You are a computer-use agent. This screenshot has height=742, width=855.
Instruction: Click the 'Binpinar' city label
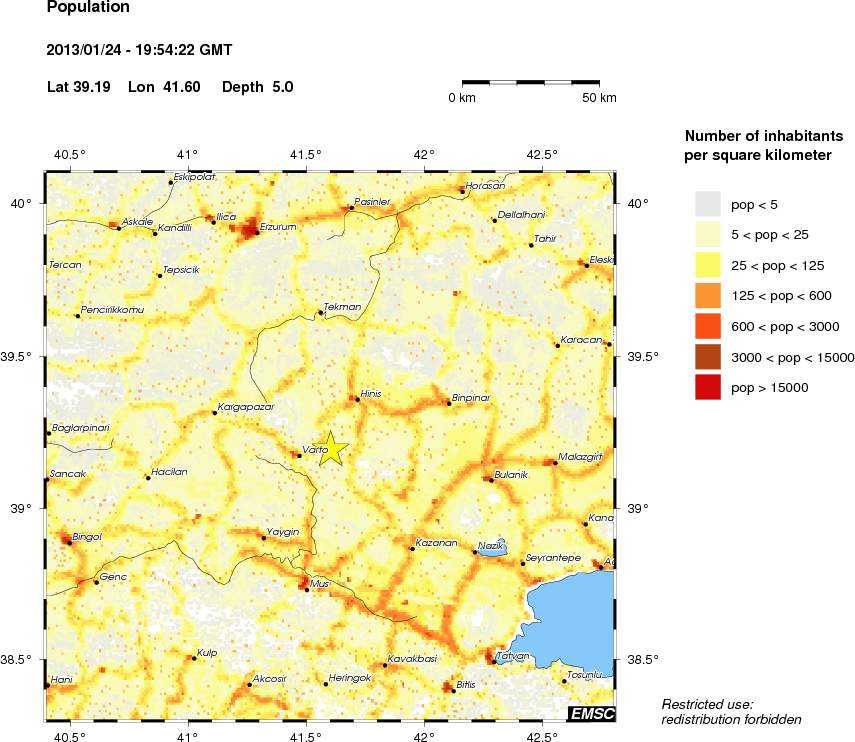[x=472, y=397]
